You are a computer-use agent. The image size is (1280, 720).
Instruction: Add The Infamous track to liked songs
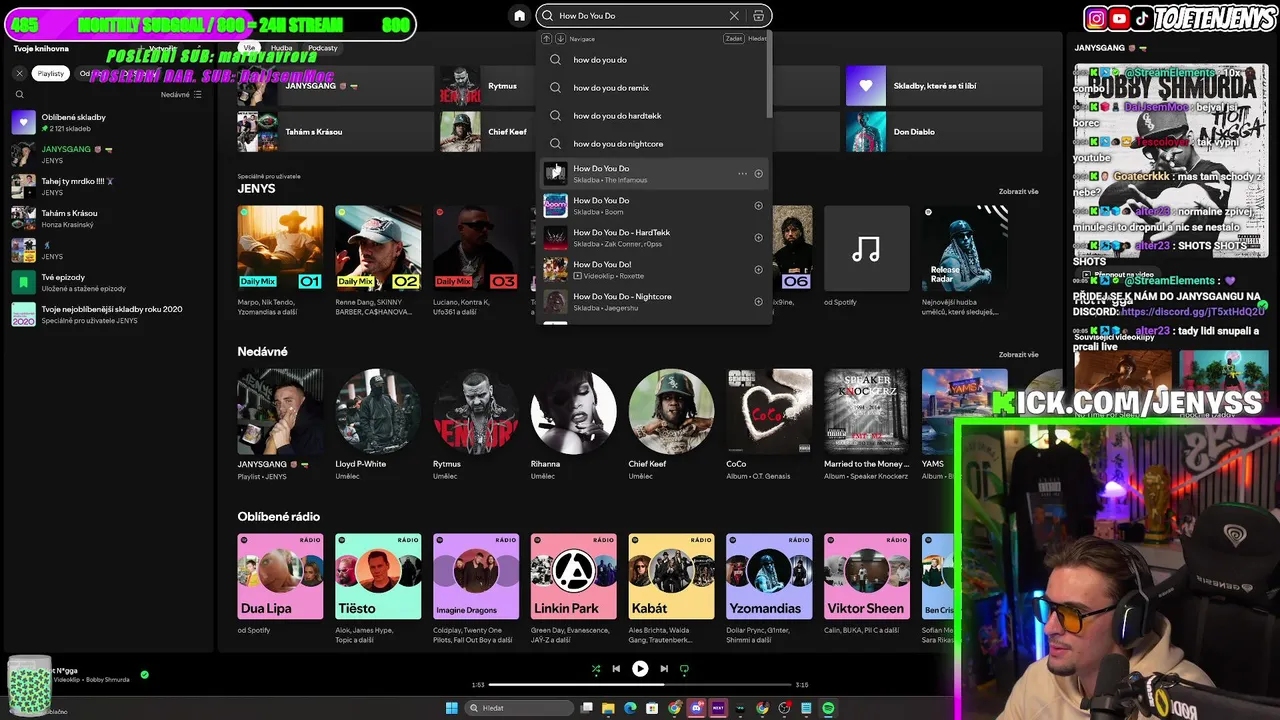(x=758, y=174)
